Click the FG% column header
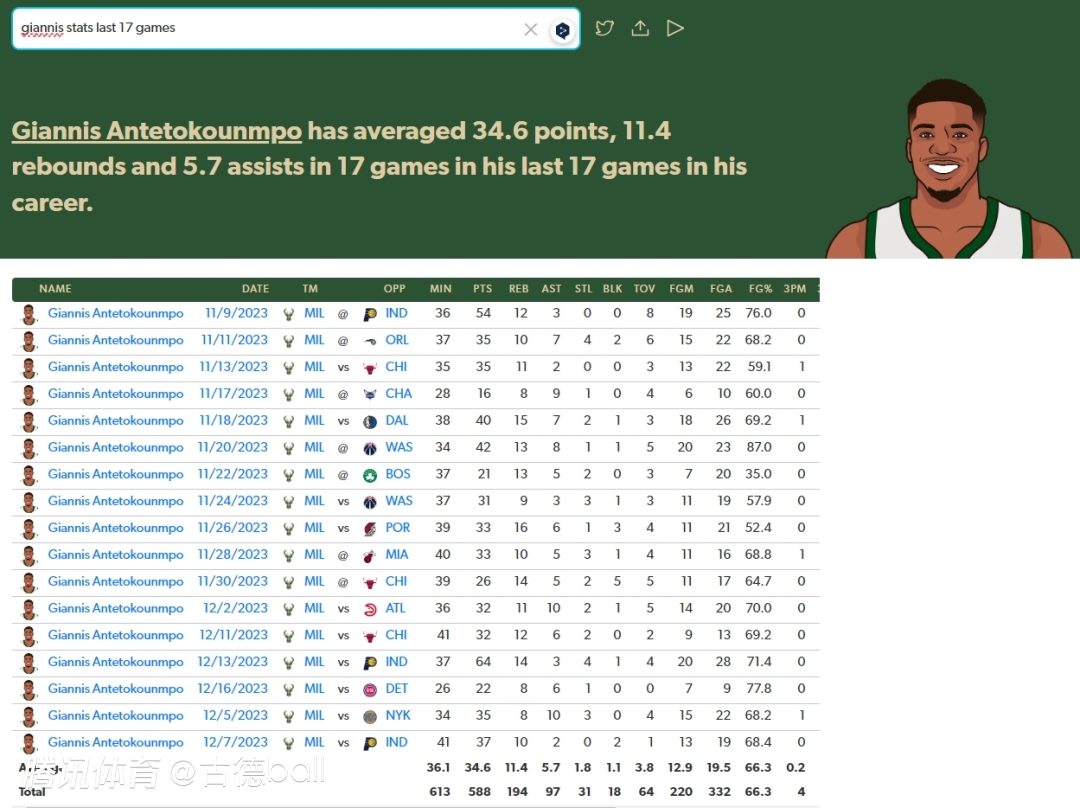Image resolution: width=1080 pixels, height=808 pixels. click(x=760, y=289)
